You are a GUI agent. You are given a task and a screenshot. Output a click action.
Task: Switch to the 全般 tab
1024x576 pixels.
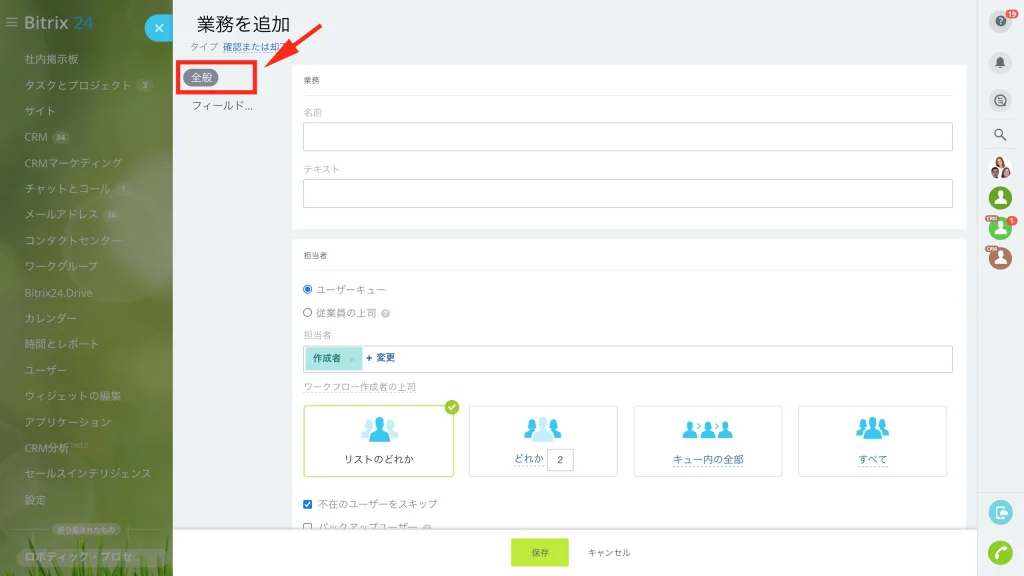click(201, 78)
